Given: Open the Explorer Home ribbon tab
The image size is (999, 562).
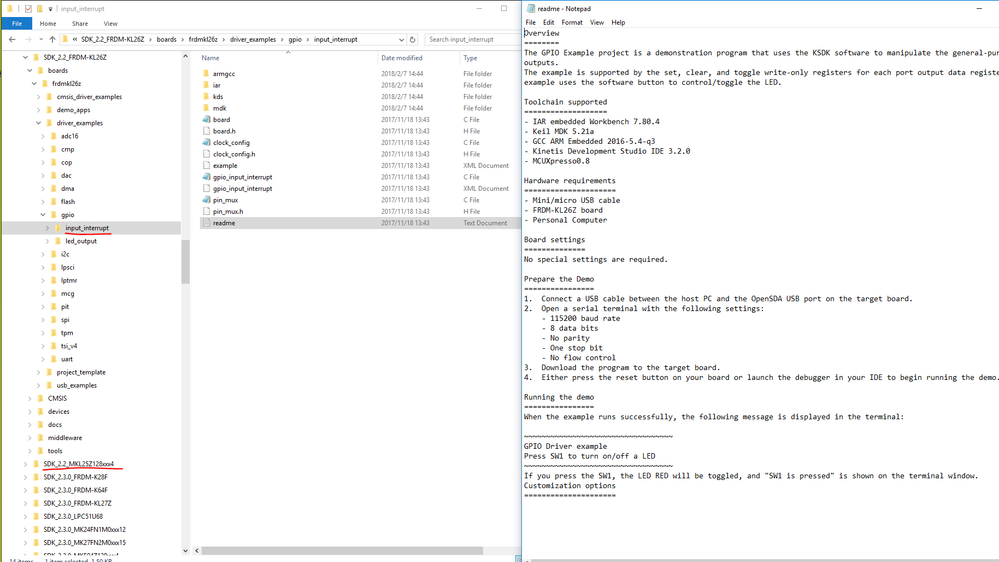Looking at the screenshot, I should 48,24.
